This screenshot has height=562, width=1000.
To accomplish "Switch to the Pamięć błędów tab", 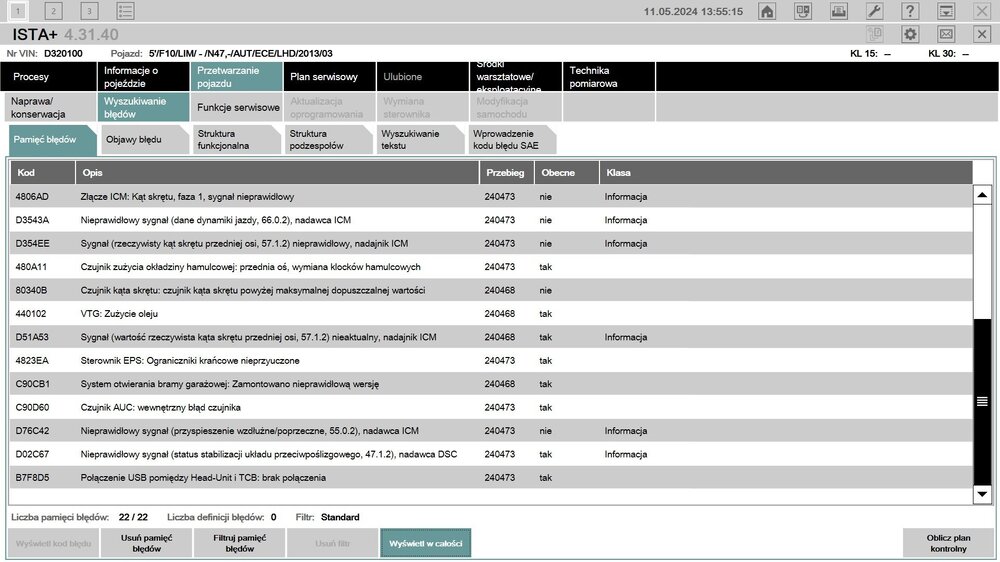I will coord(52,140).
